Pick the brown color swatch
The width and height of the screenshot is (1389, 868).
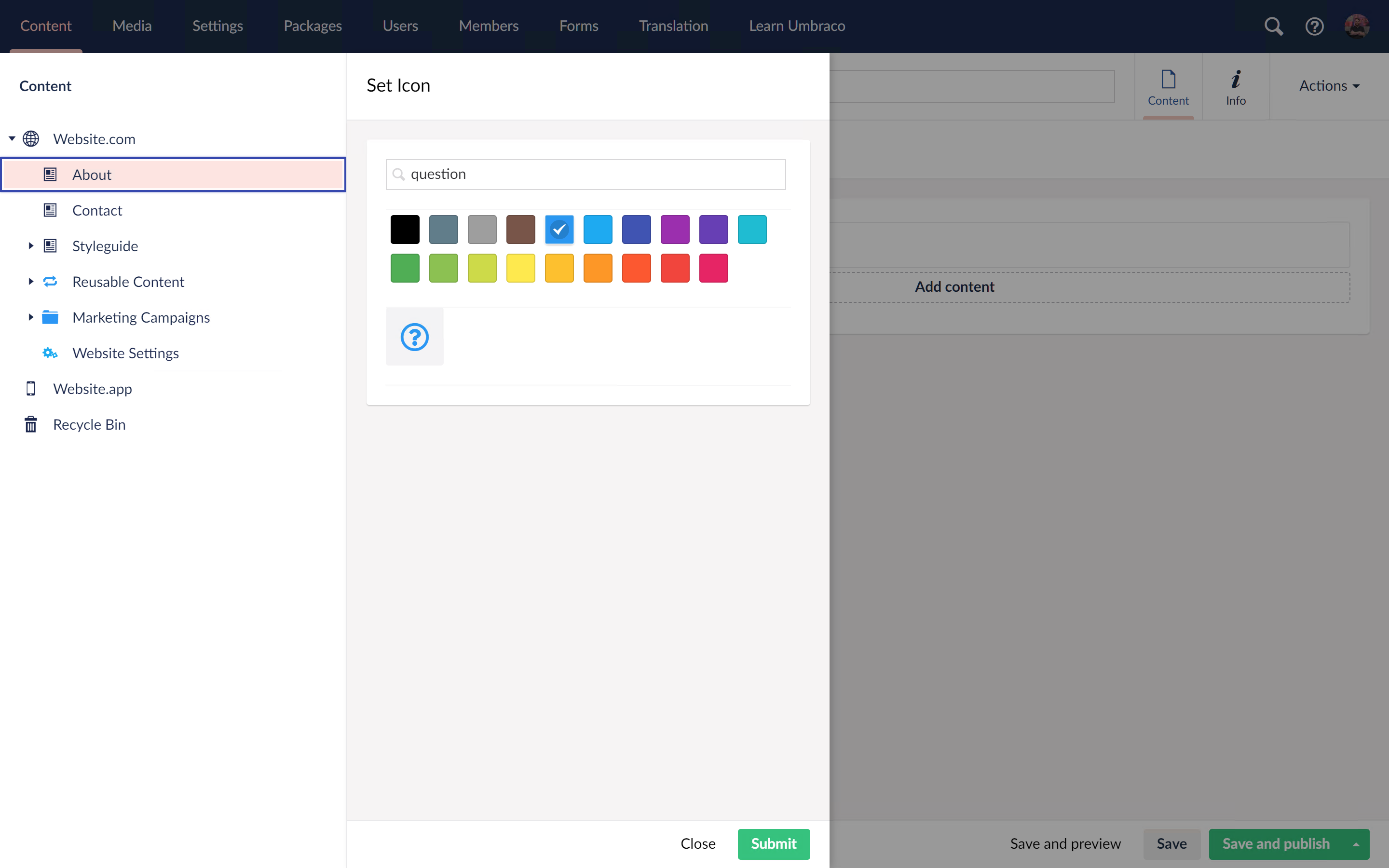tap(520, 230)
